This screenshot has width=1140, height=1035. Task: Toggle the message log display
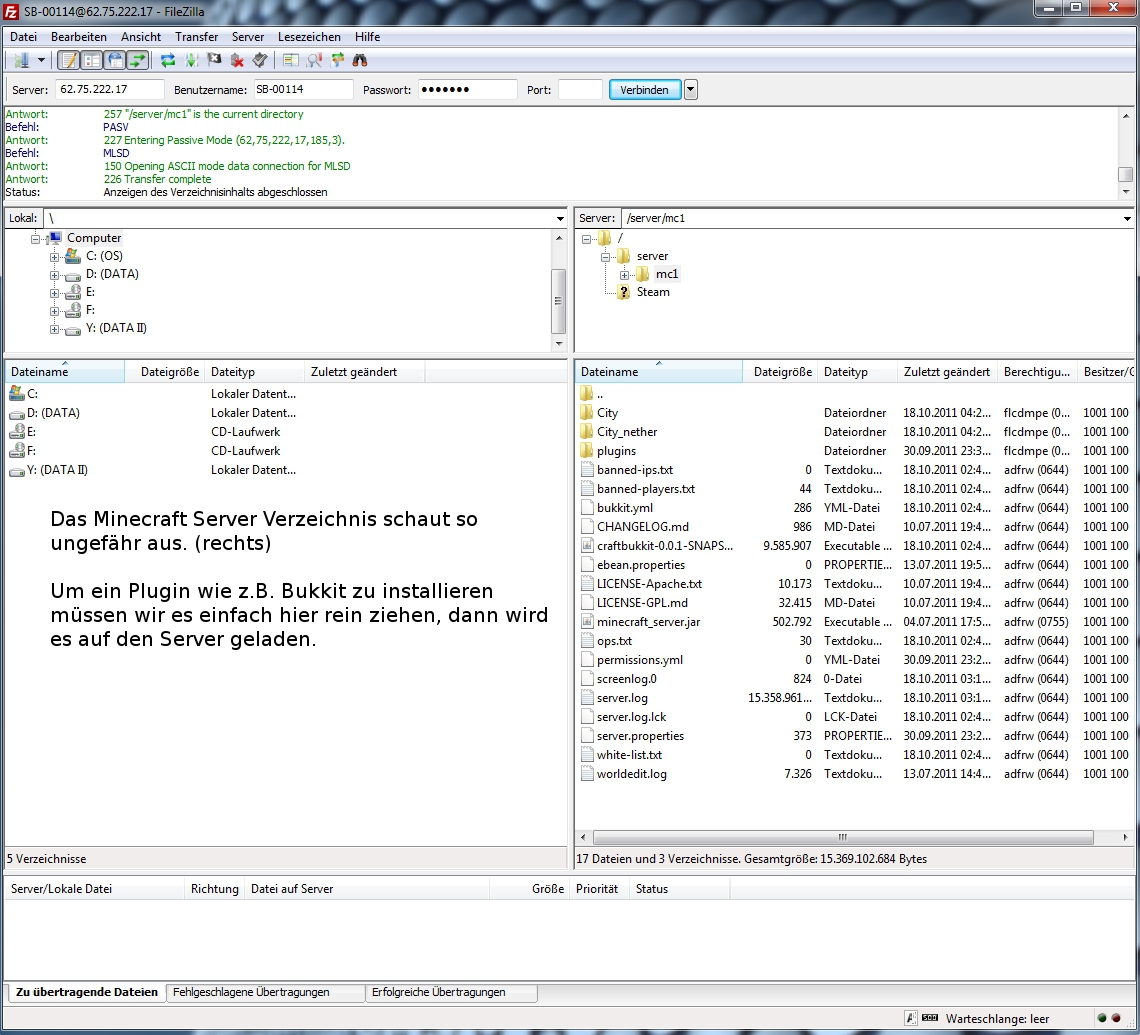tap(69, 60)
